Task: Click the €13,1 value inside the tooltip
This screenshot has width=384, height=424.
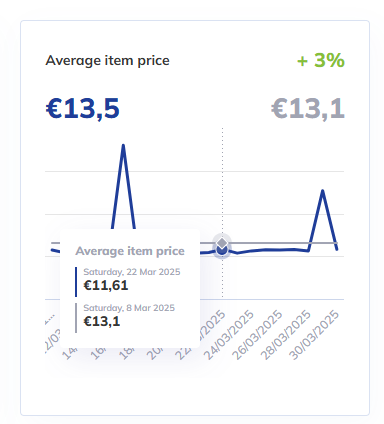Action: tap(102, 322)
